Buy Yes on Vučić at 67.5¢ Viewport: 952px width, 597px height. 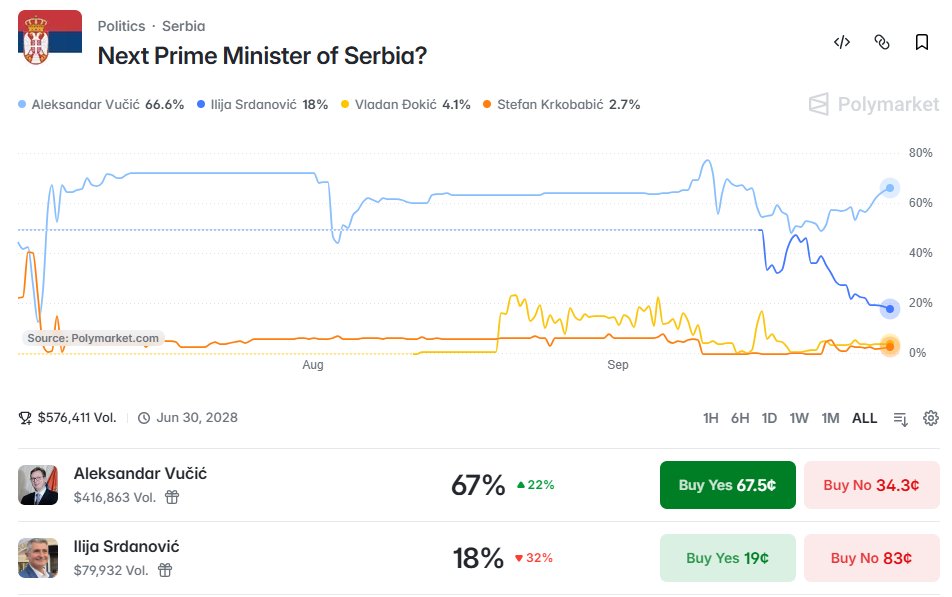[727, 485]
